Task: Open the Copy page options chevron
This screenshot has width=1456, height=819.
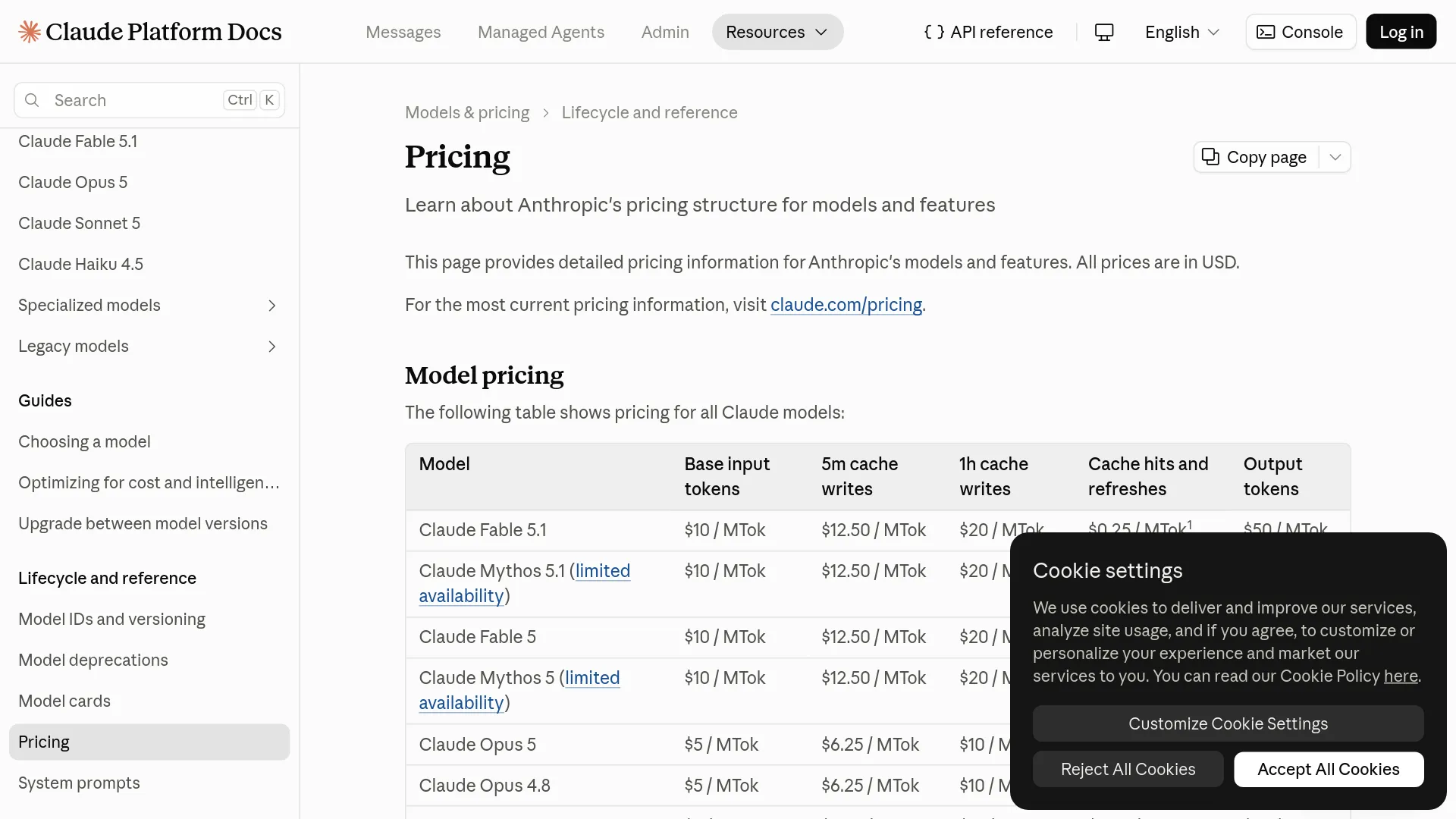Action: [1335, 157]
